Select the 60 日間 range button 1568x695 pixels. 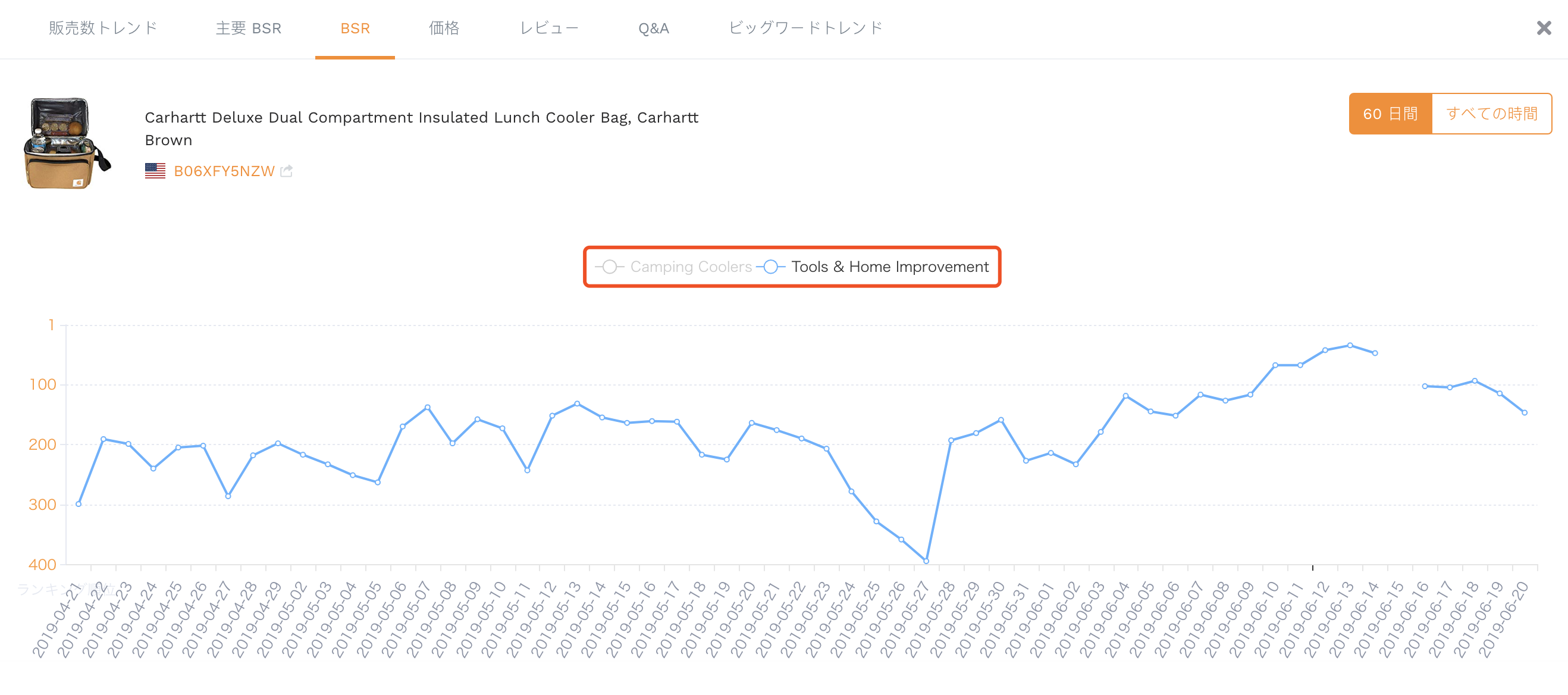click(x=1390, y=114)
